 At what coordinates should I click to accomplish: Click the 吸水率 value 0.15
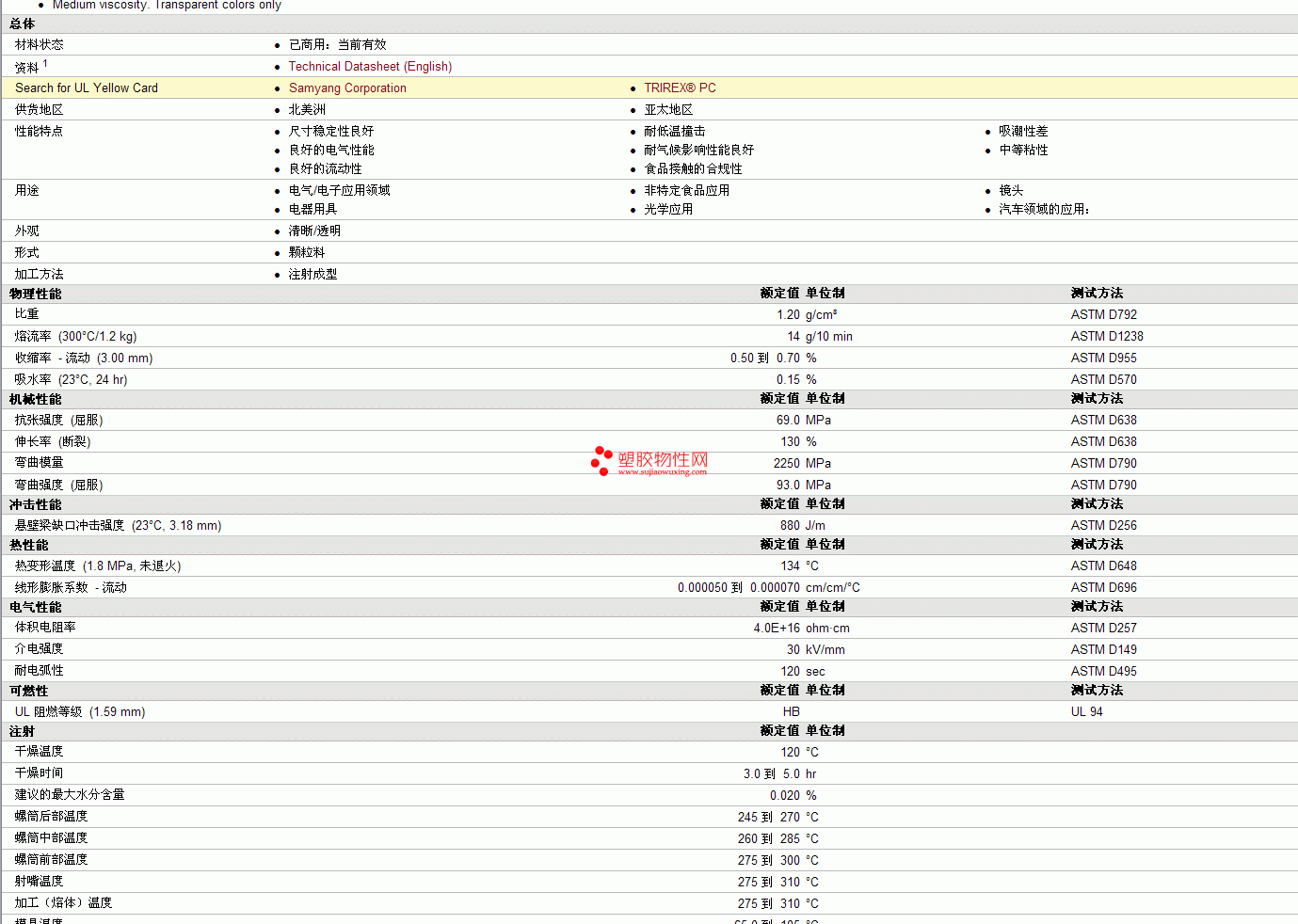(788, 380)
